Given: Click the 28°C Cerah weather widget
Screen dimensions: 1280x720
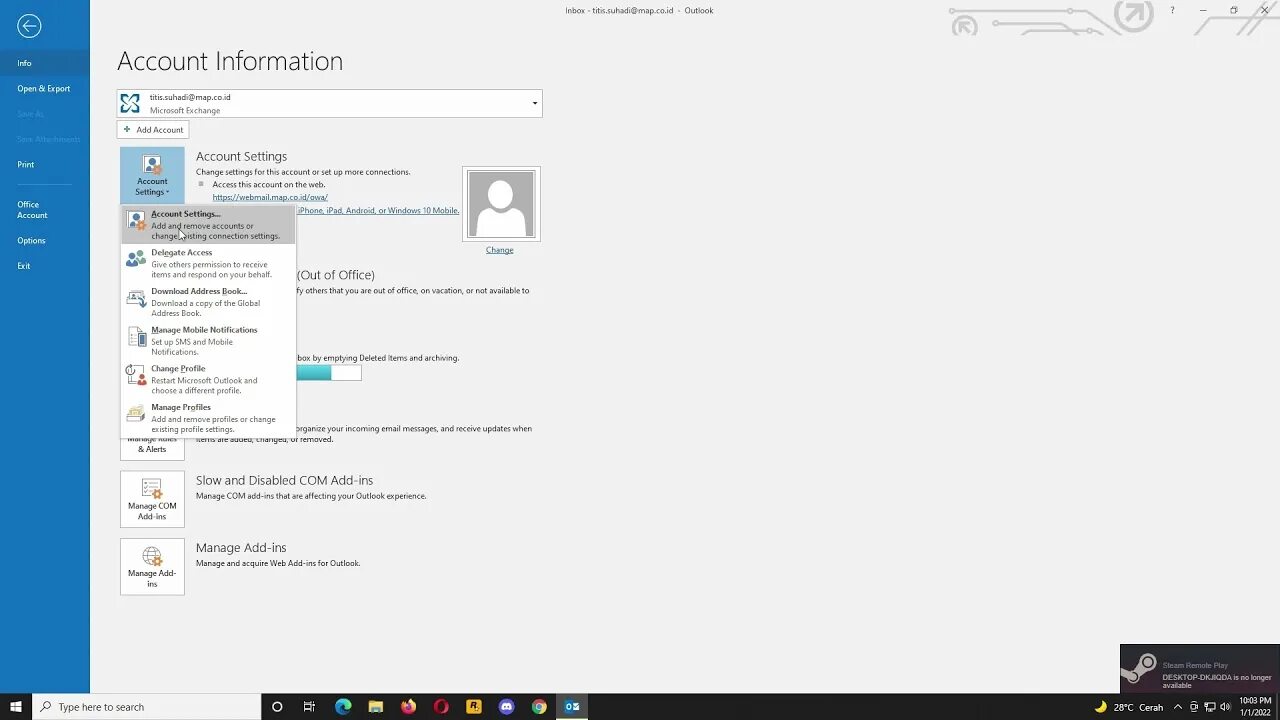Looking at the screenshot, I should (1129, 707).
